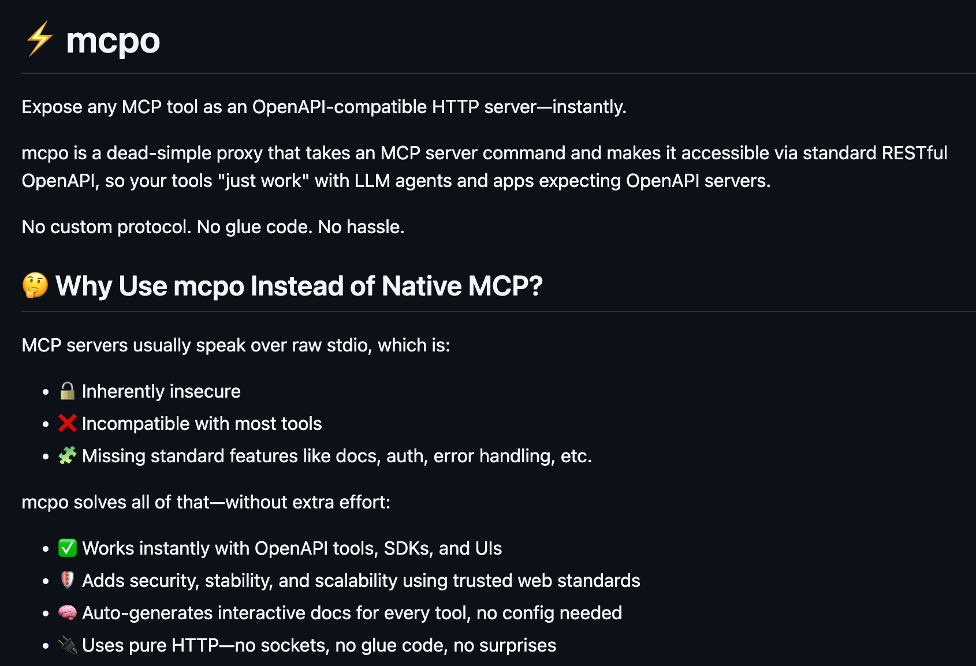Viewport: 976px width, 666px height.
Task: Click the lightning bolt emoji beside mcpo
Action: tap(39, 40)
